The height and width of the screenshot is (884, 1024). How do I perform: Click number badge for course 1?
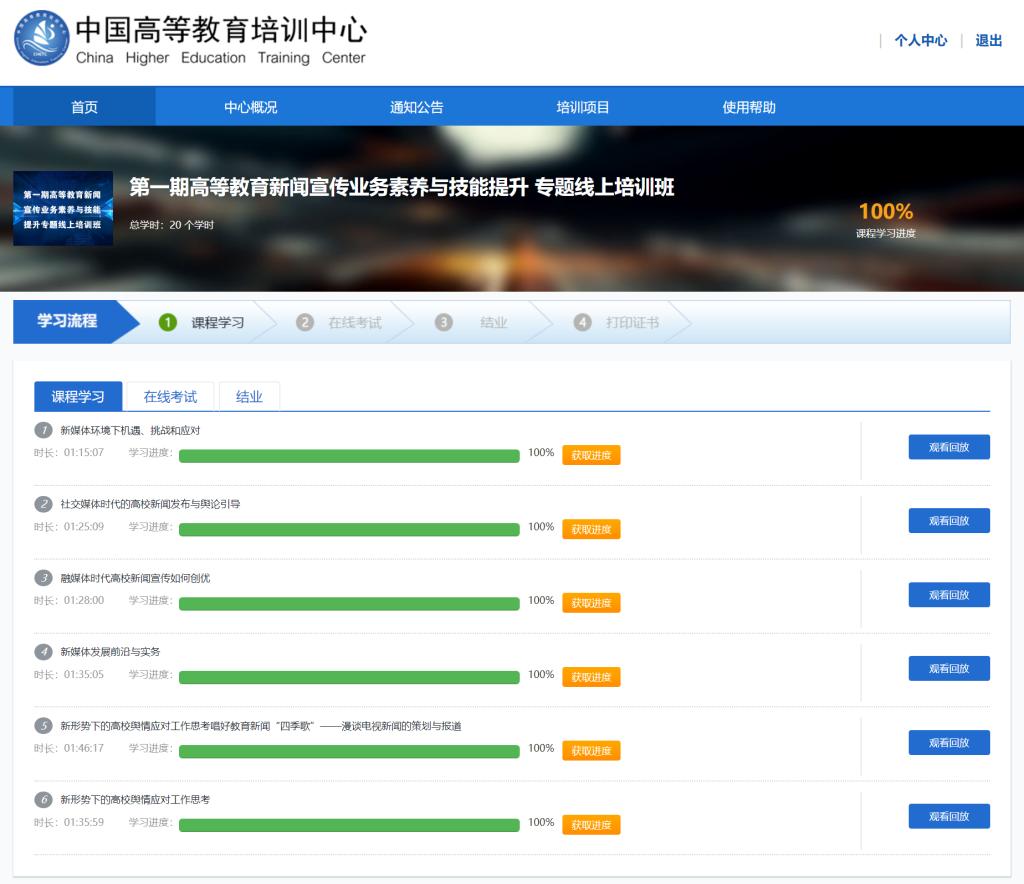tap(43, 430)
